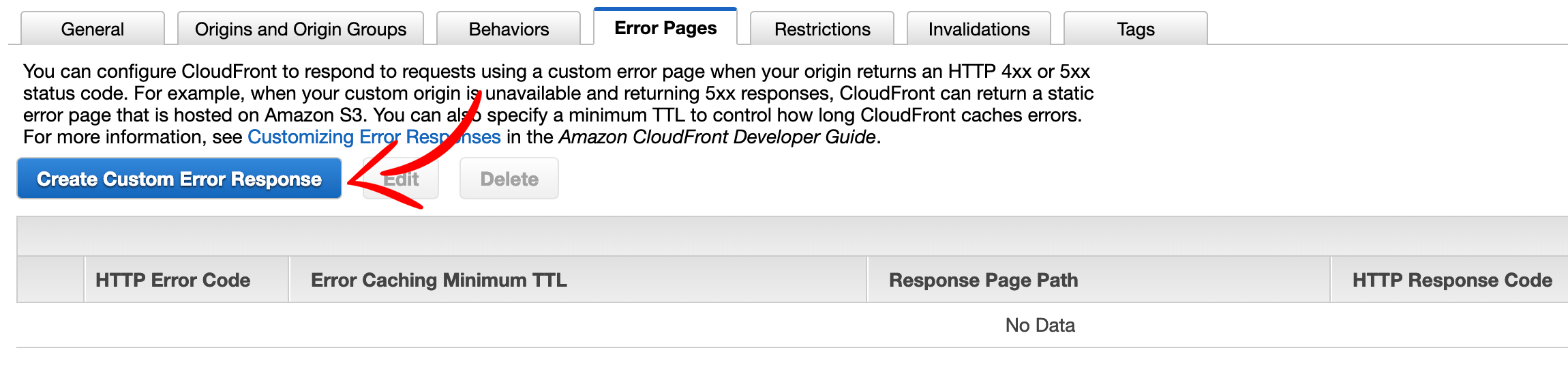Go to the Behaviors tab
Viewport: 1568px width, 385px height.
point(509,29)
